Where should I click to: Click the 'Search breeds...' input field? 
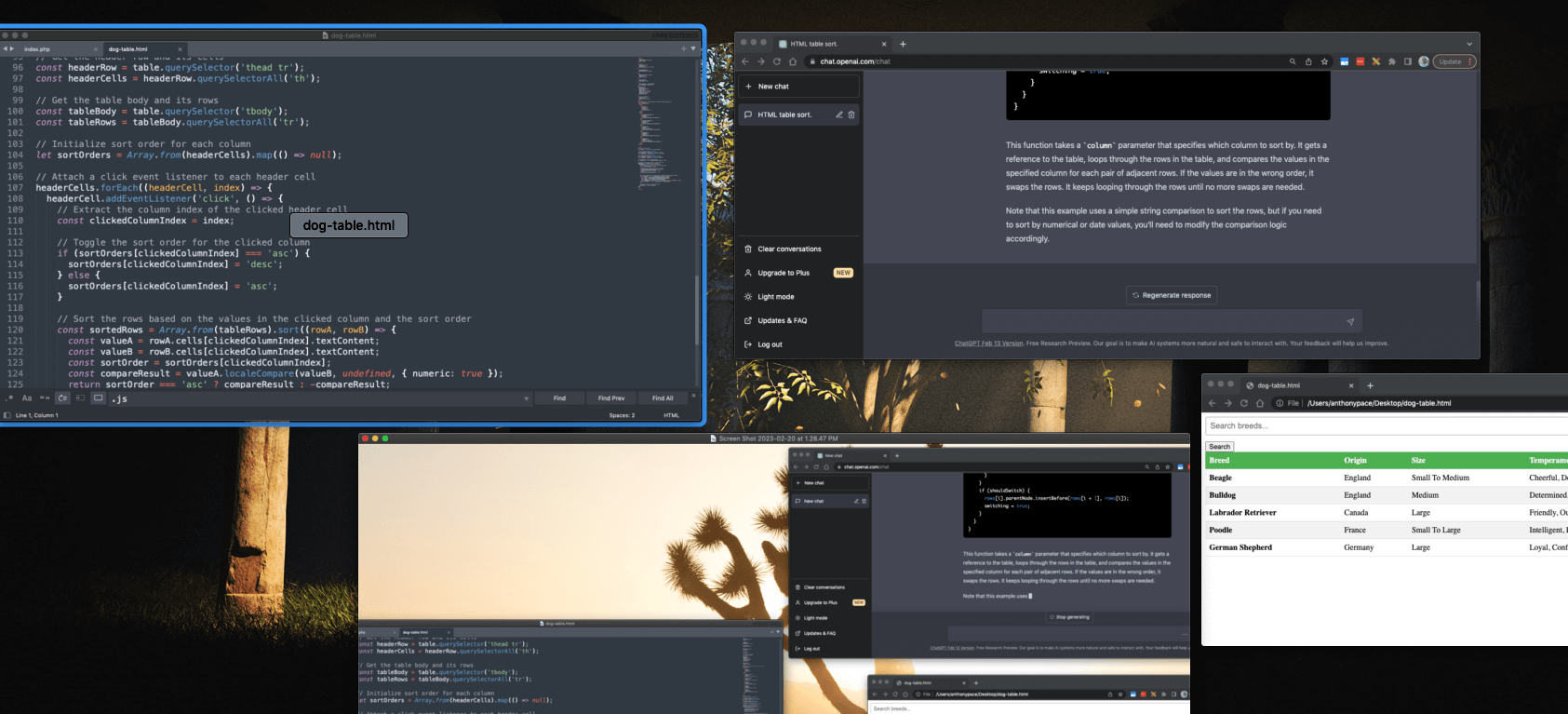click(x=1387, y=425)
